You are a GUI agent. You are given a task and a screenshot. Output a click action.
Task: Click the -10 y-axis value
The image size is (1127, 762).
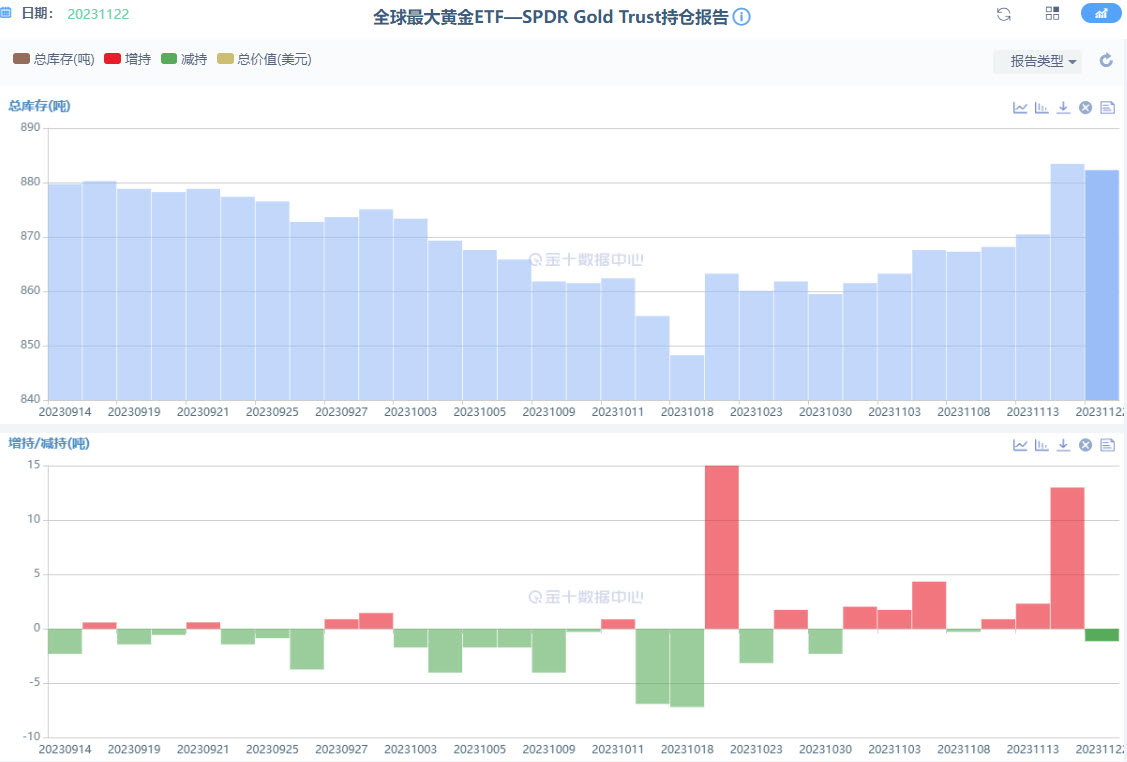[x=31, y=736]
